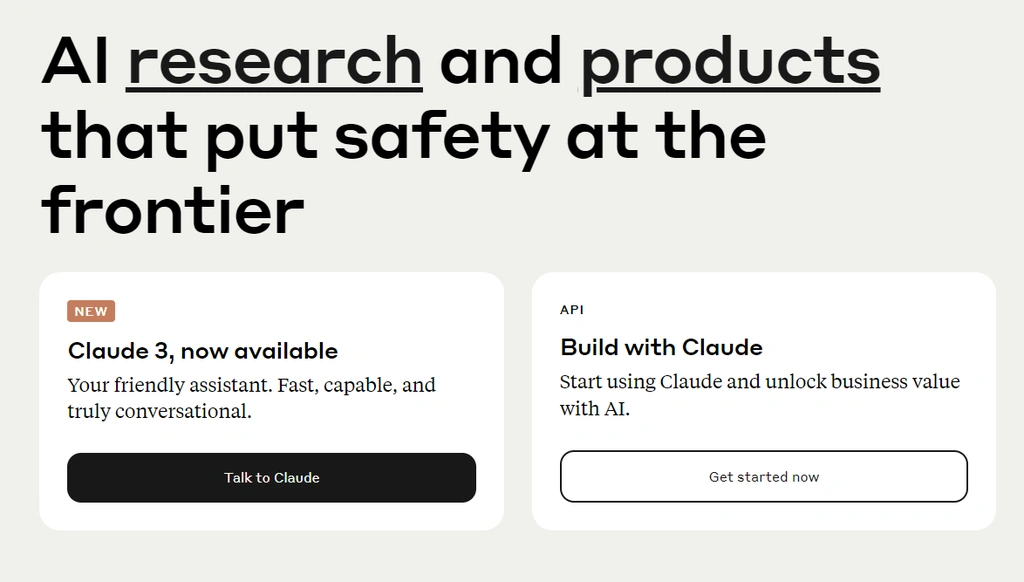The image size is (1024, 582).
Task: Click the word safety in the headline
Action: point(442,138)
